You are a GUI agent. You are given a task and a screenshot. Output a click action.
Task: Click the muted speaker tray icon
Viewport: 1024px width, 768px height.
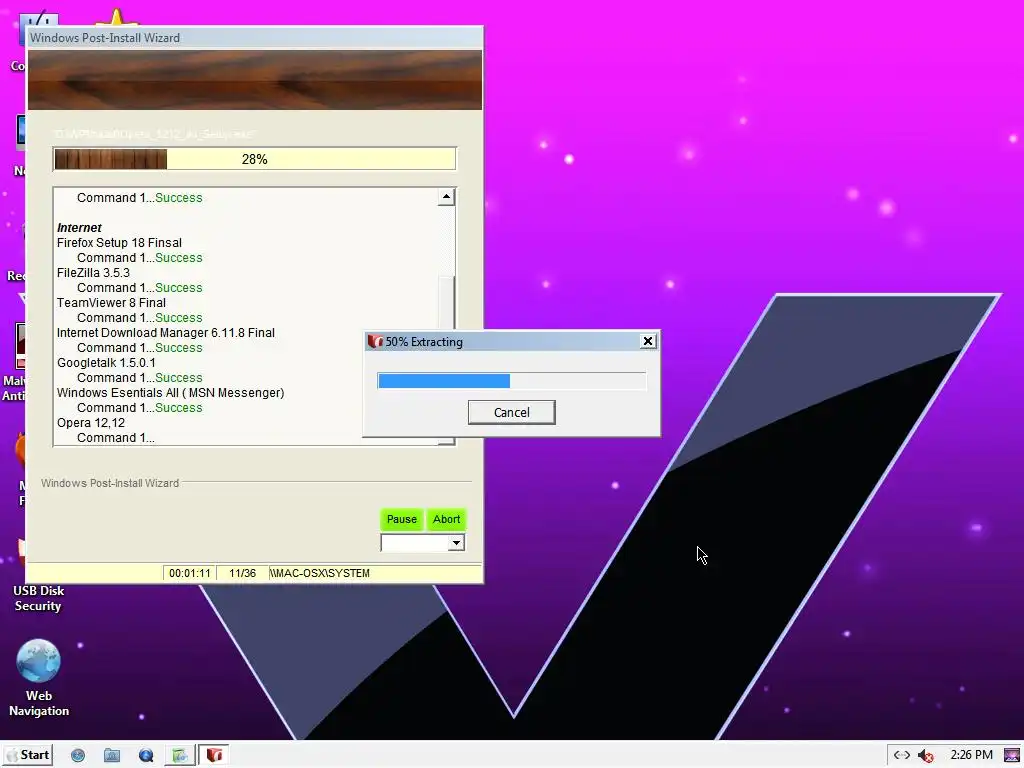point(926,756)
